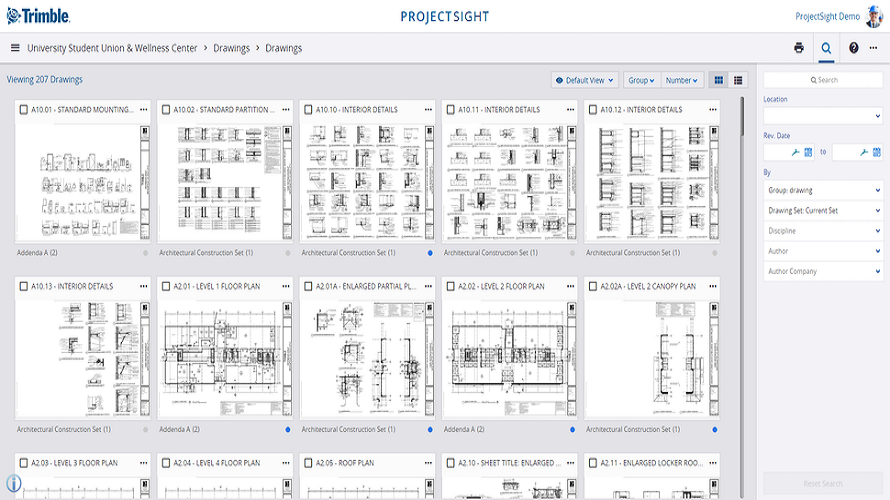Open the Rev. Date start calendar icon

808,152
